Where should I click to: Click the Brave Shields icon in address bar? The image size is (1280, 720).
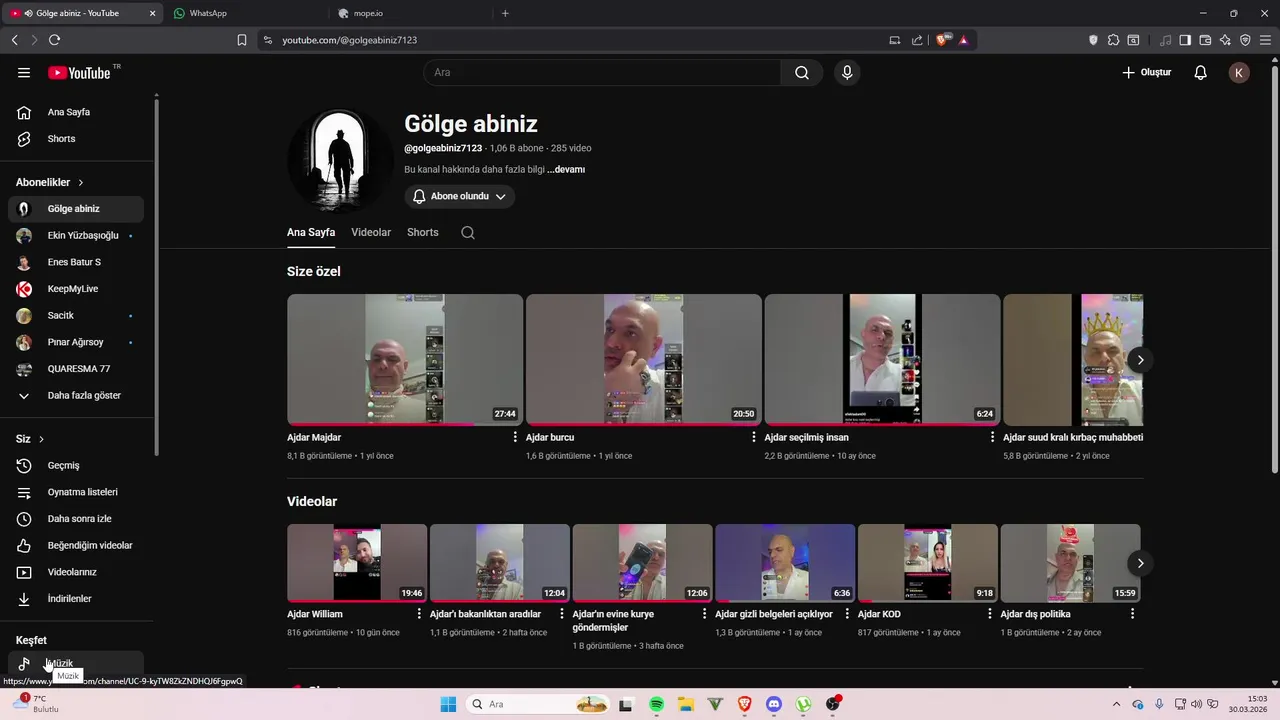pos(941,40)
